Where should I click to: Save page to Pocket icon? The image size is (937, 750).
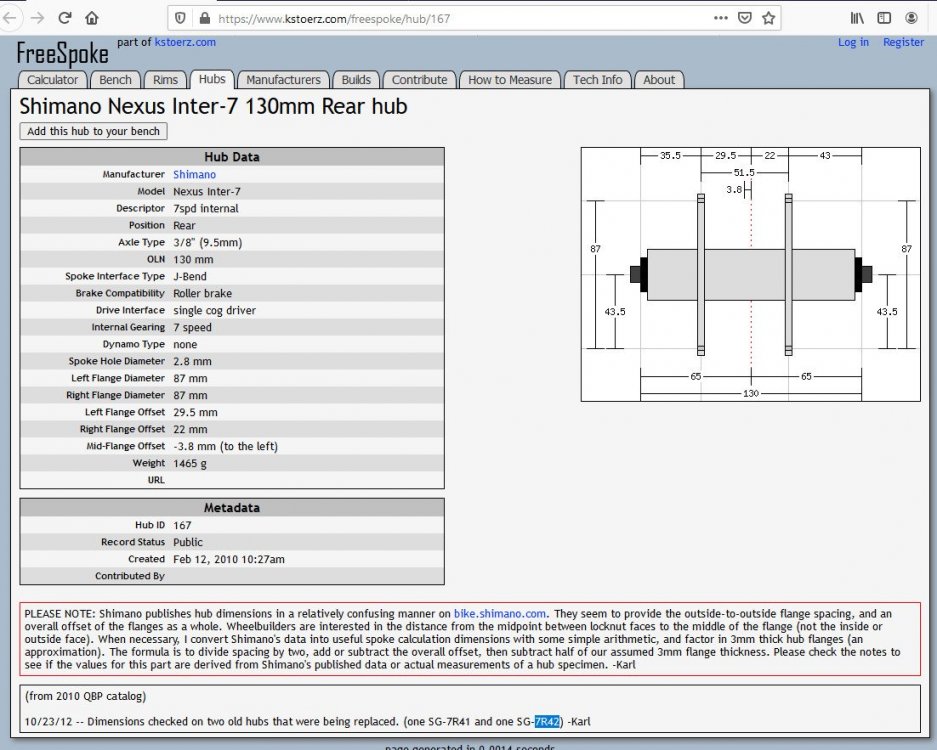[x=745, y=18]
